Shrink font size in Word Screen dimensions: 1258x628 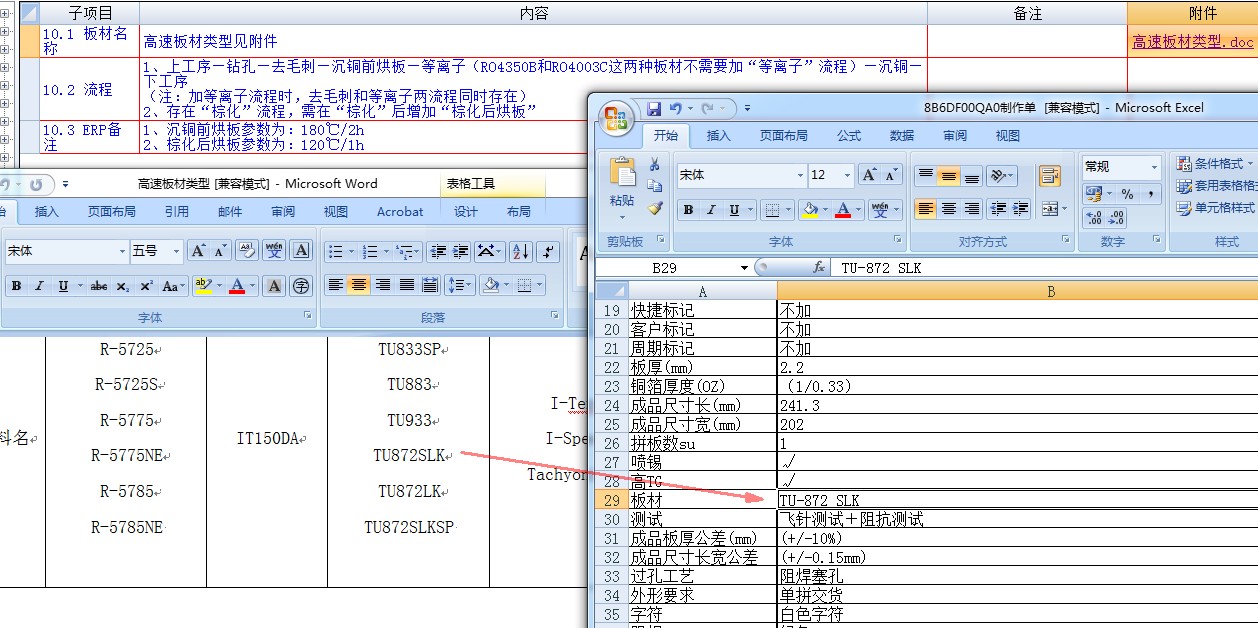[x=220, y=251]
